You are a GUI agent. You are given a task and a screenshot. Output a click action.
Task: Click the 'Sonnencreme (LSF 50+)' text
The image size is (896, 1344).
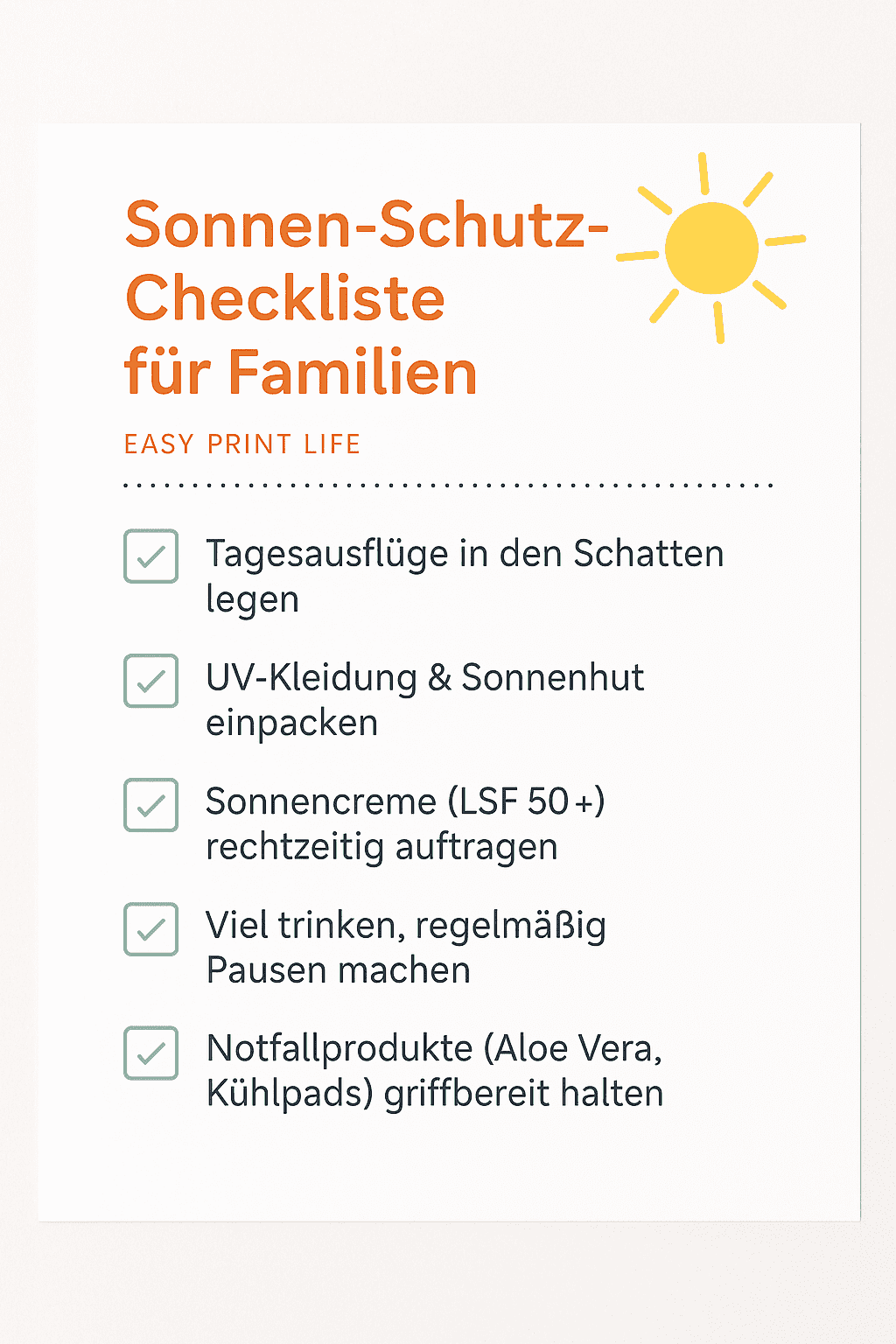click(405, 802)
